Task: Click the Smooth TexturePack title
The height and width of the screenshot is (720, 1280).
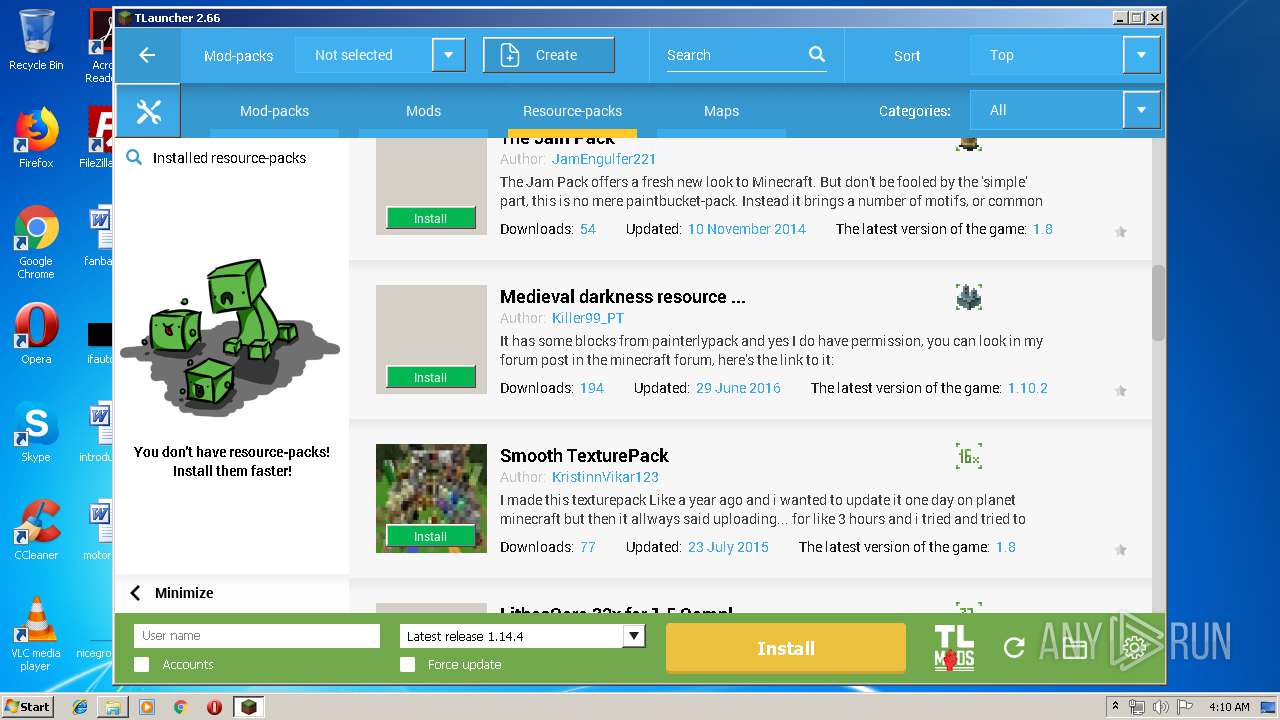Action: point(584,456)
